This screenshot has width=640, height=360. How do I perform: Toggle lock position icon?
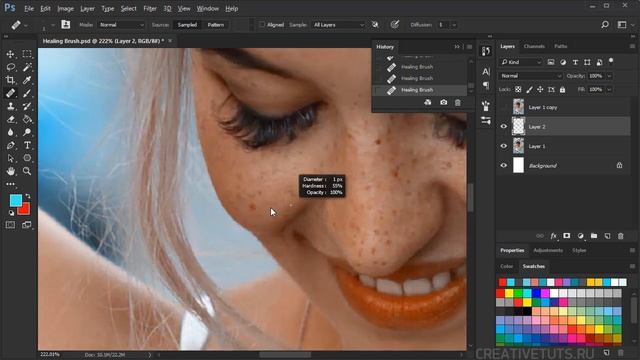(x=540, y=89)
